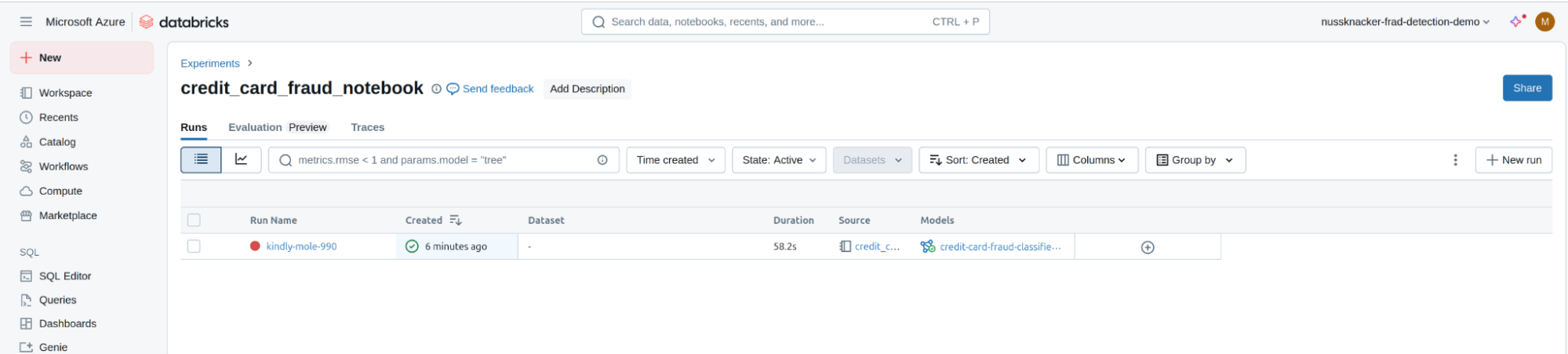Click the 6 minutes ago cell
The height and width of the screenshot is (354, 1568).
(x=457, y=246)
